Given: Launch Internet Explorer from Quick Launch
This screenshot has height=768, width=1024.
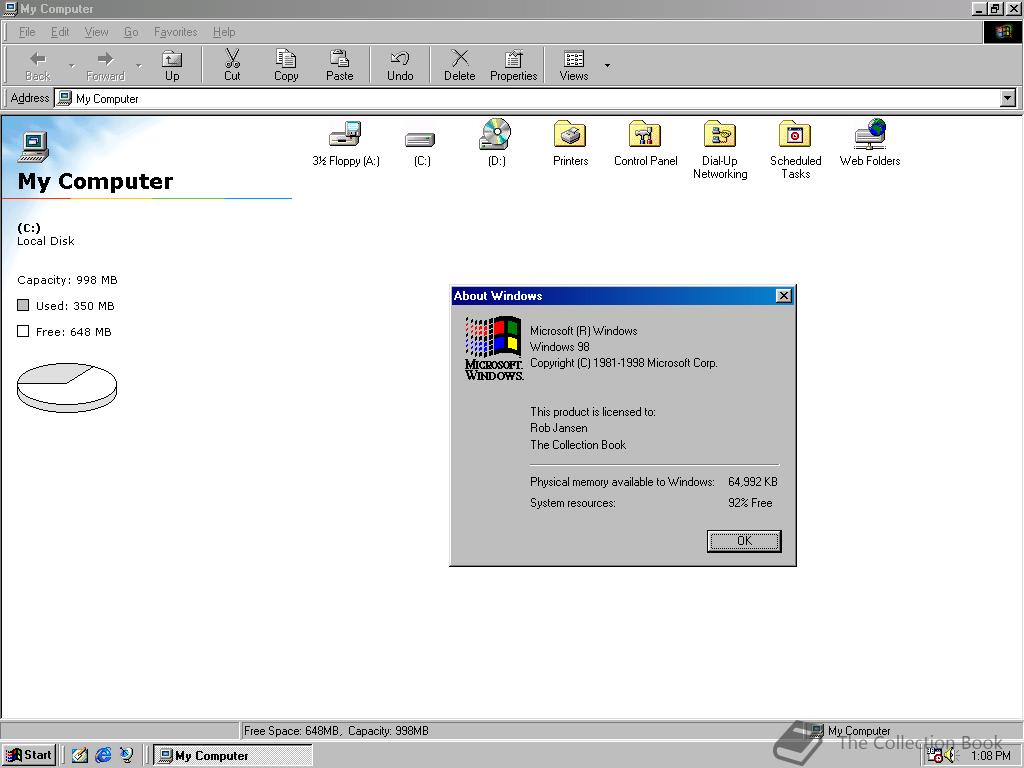Looking at the screenshot, I should [103, 755].
